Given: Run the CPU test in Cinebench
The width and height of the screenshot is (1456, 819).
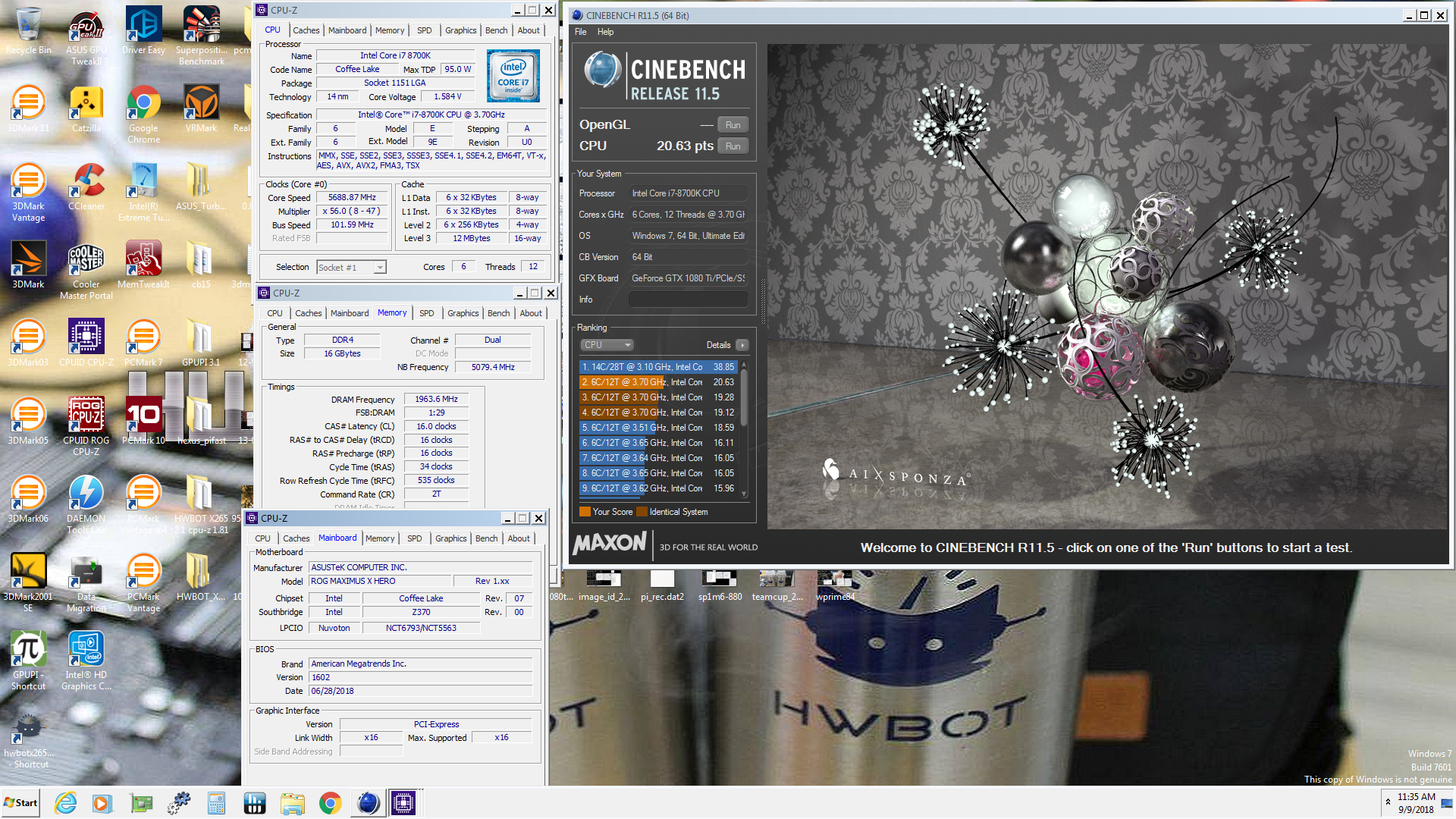Looking at the screenshot, I should click(x=733, y=146).
